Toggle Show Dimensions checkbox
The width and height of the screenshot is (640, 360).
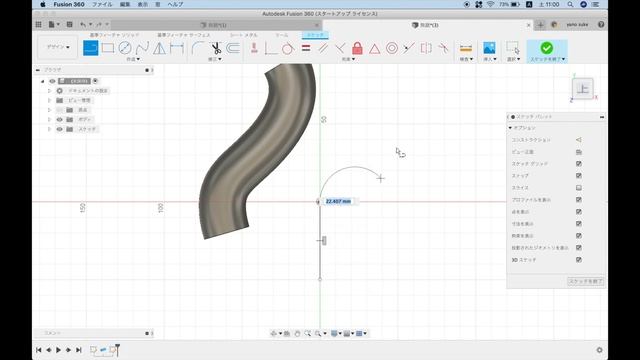click(579, 224)
